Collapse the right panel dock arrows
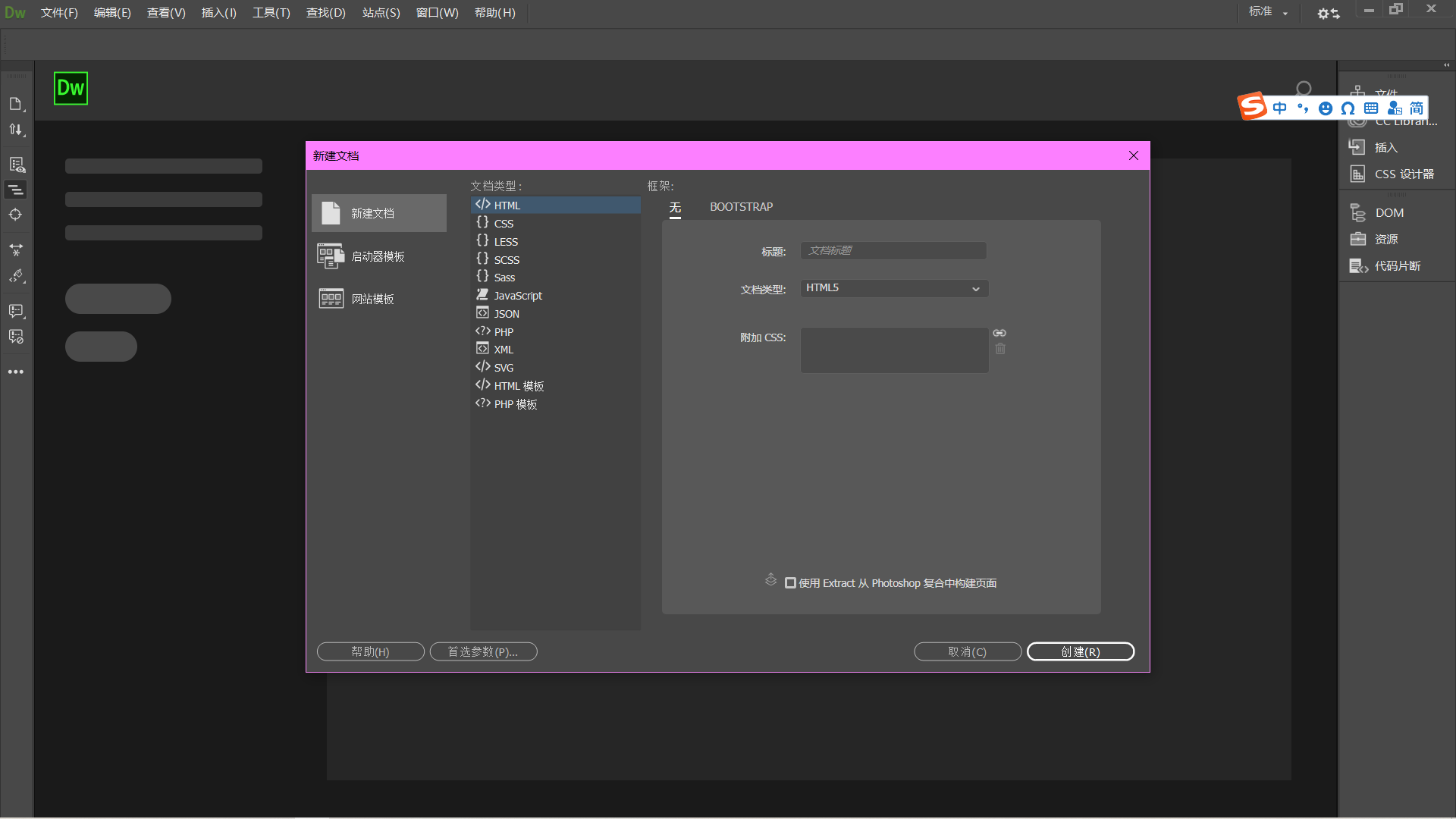The image size is (1456, 819). pyautogui.click(x=1446, y=65)
